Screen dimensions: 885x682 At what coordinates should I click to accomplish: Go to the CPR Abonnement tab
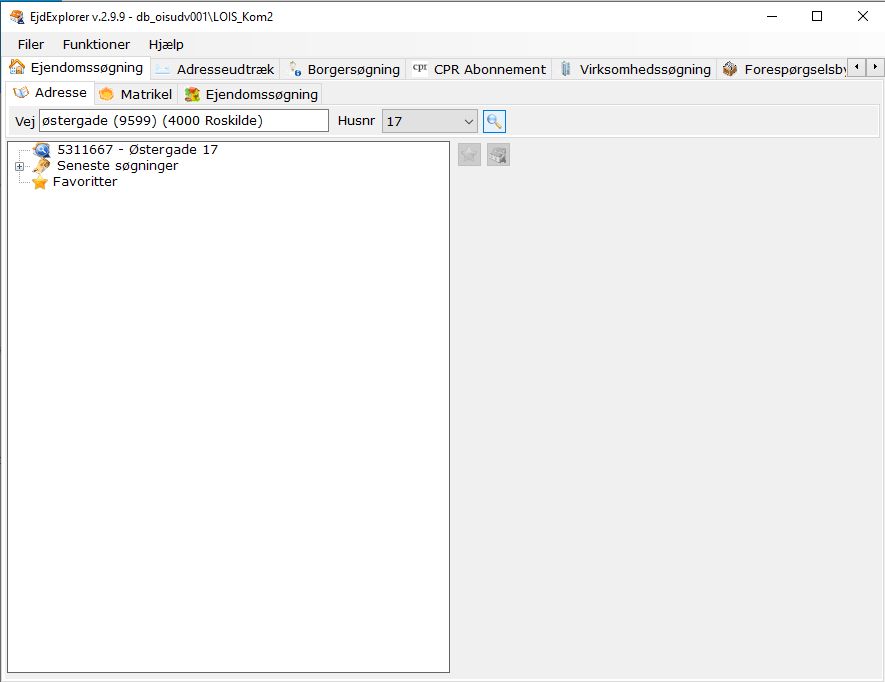coord(479,69)
